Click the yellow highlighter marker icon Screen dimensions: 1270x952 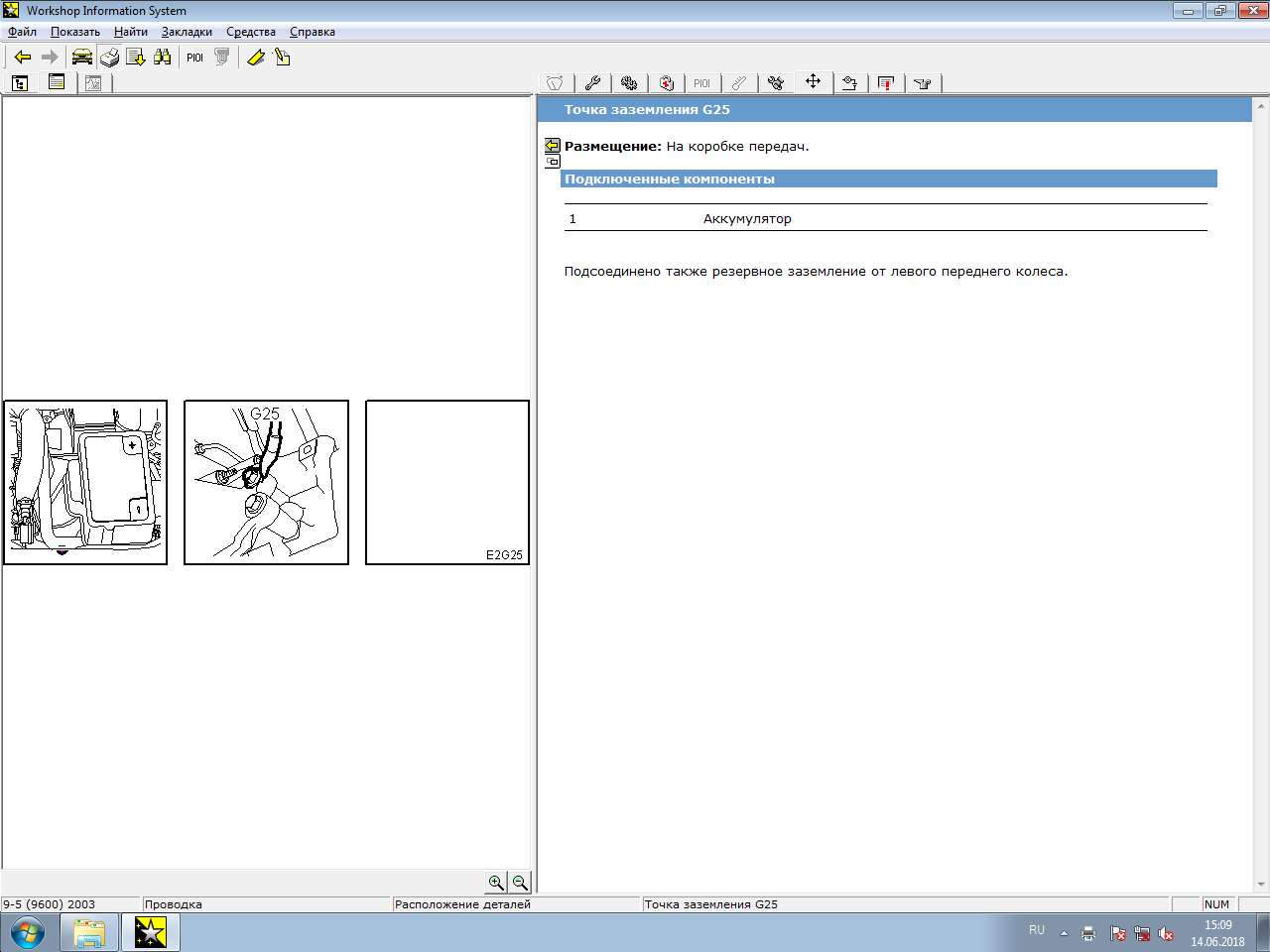tap(255, 58)
